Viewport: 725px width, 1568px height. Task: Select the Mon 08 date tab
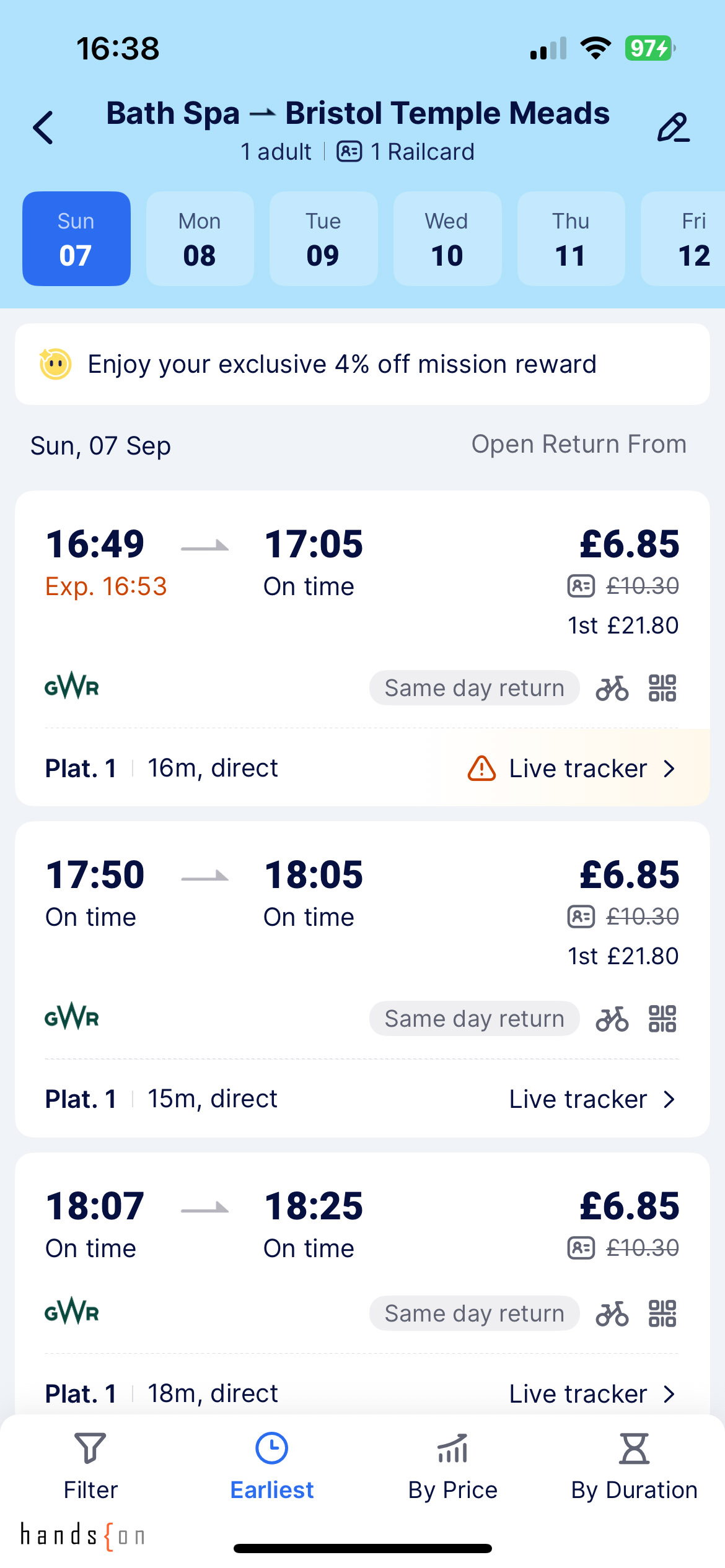pos(200,239)
